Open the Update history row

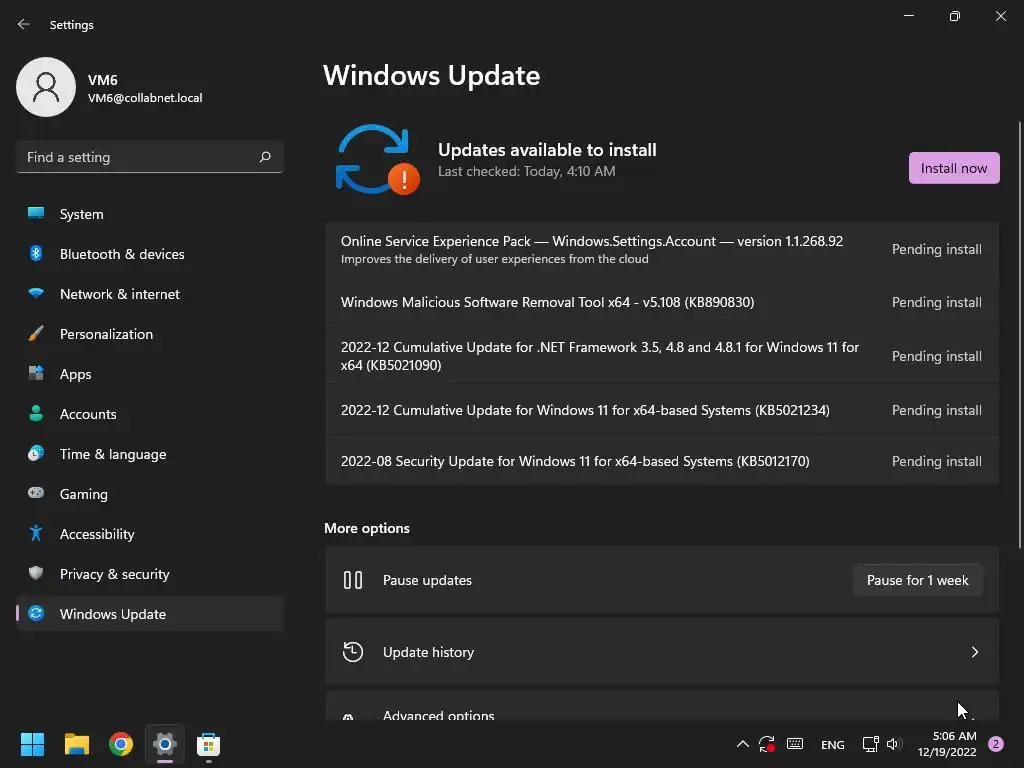tap(662, 652)
